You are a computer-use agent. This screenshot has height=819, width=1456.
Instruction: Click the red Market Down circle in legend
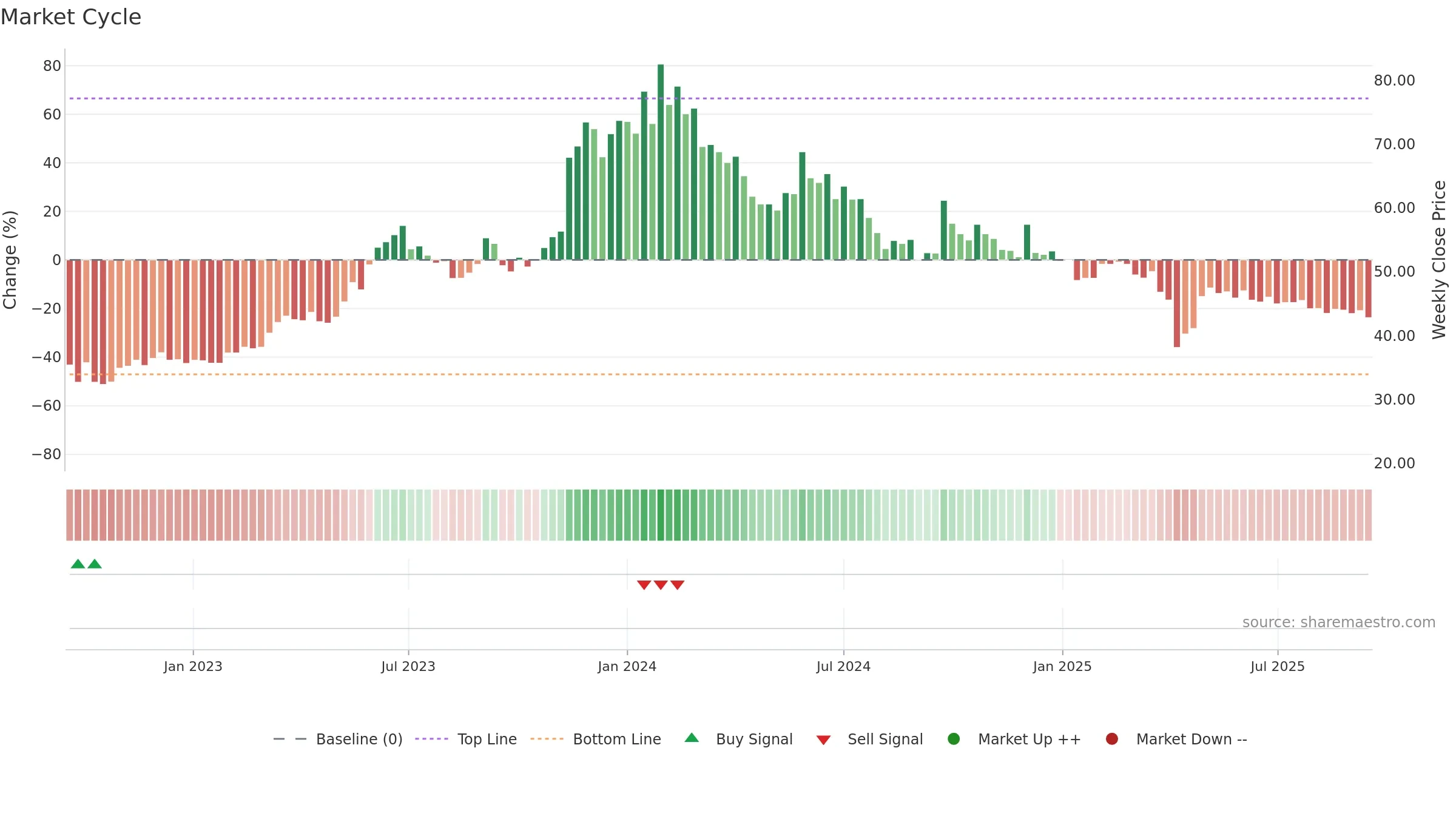(1112, 739)
